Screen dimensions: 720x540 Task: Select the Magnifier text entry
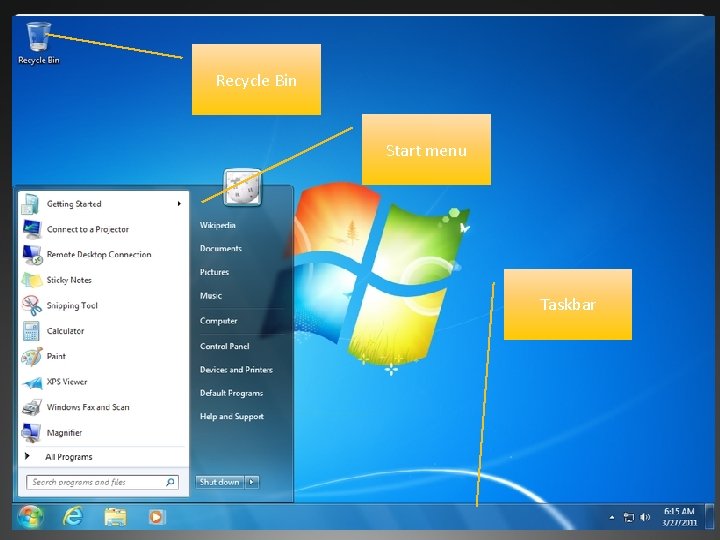(64, 433)
